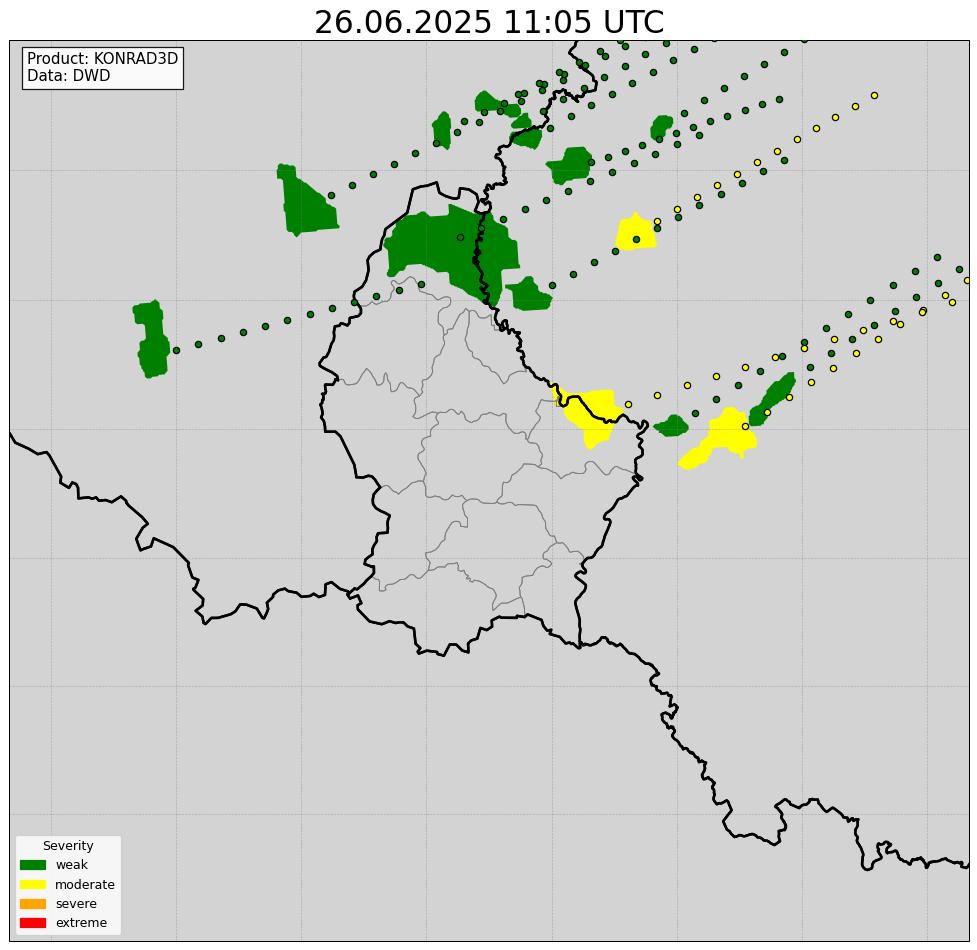Click the "Product: KONRAD3D" text
Screen dimensions: 977x950
[x=103, y=59]
